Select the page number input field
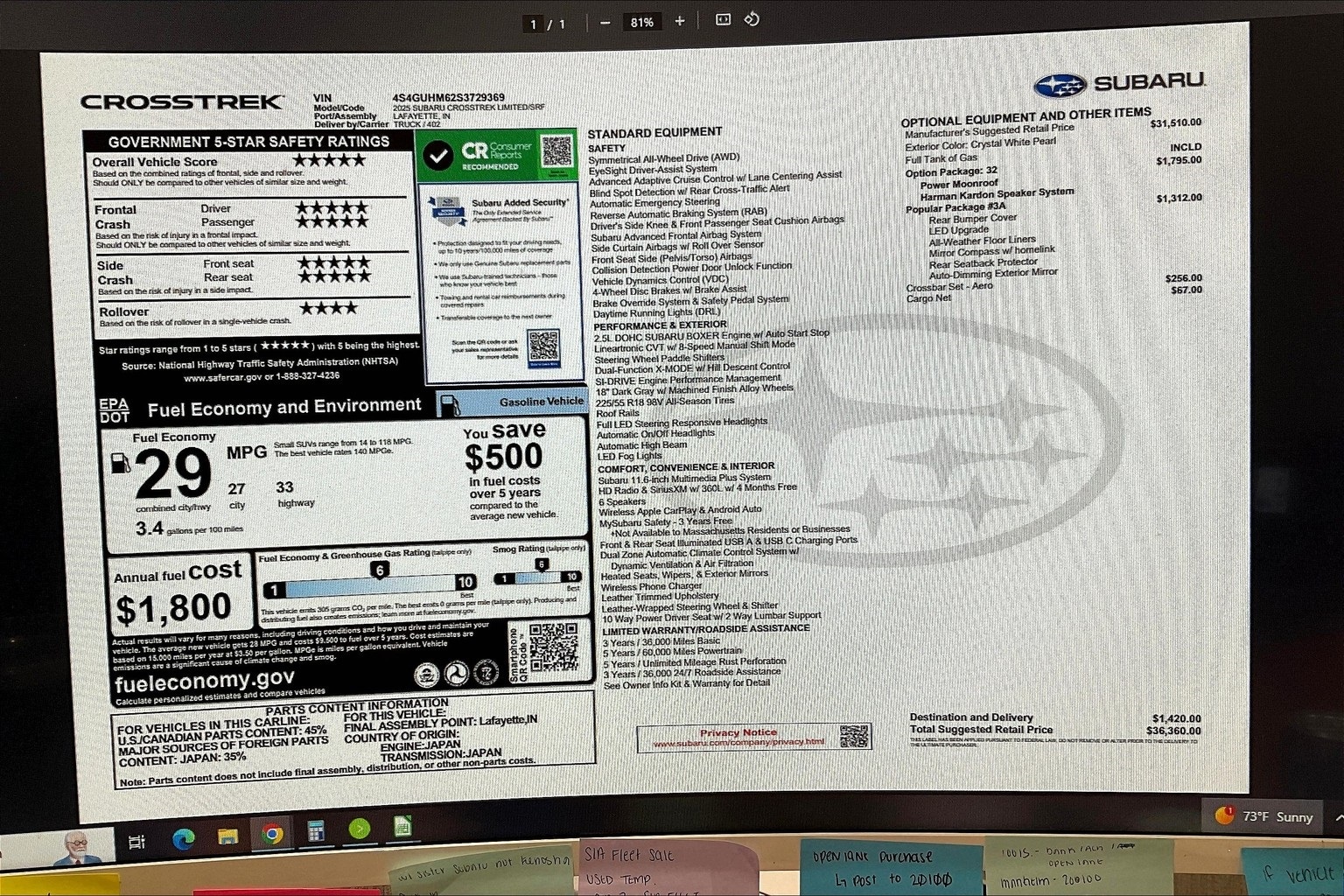Image resolution: width=1344 pixels, height=896 pixels. (533, 24)
